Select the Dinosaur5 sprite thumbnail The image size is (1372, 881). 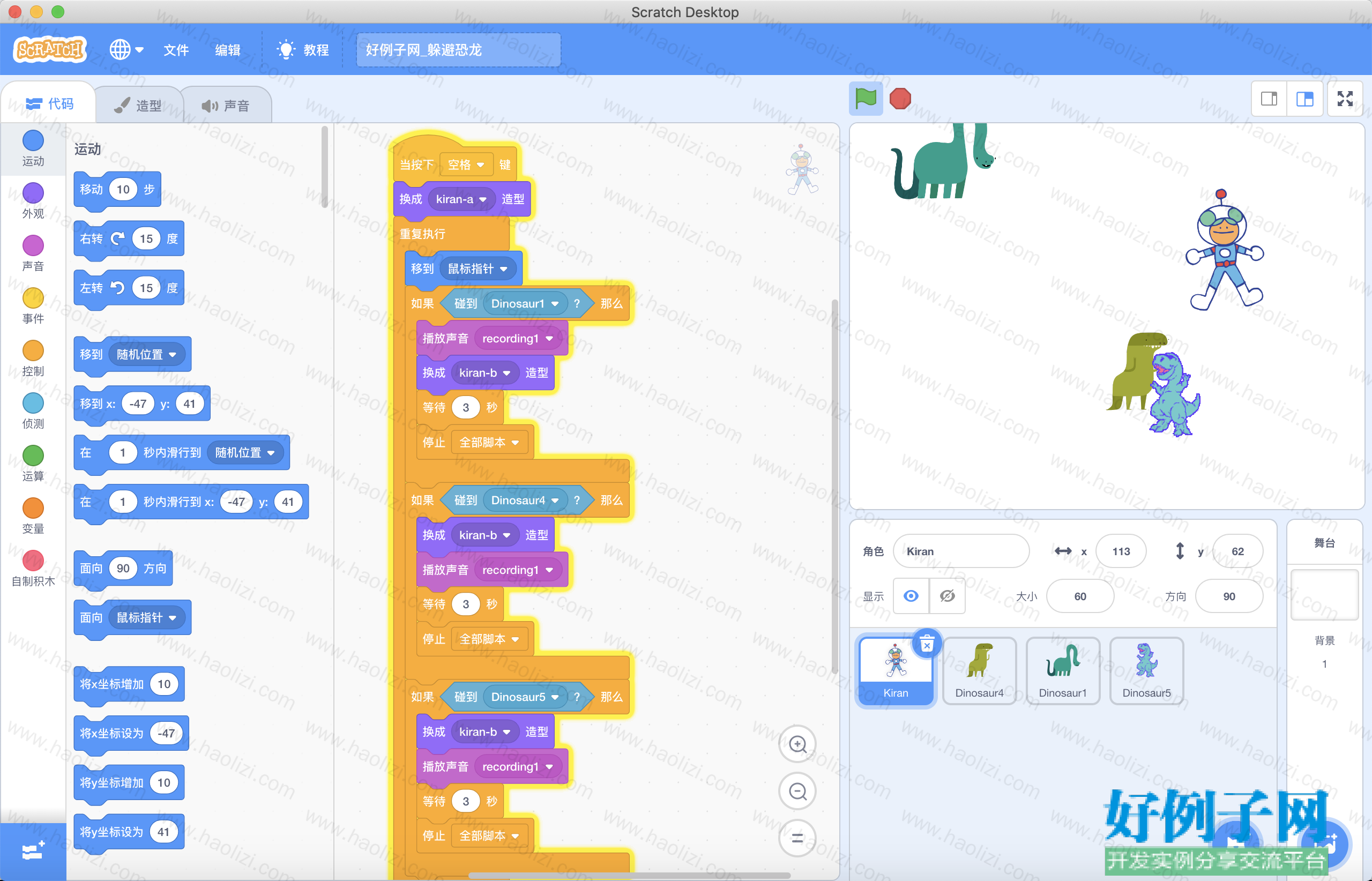(1146, 671)
